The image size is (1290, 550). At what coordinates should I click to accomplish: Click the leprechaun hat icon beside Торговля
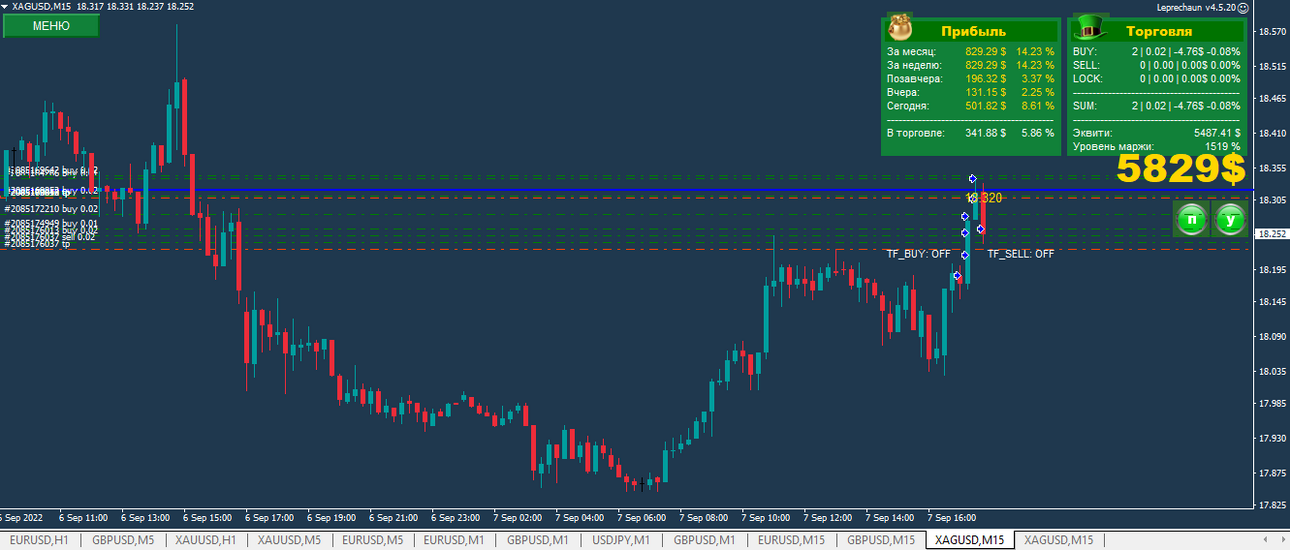pos(1090,27)
